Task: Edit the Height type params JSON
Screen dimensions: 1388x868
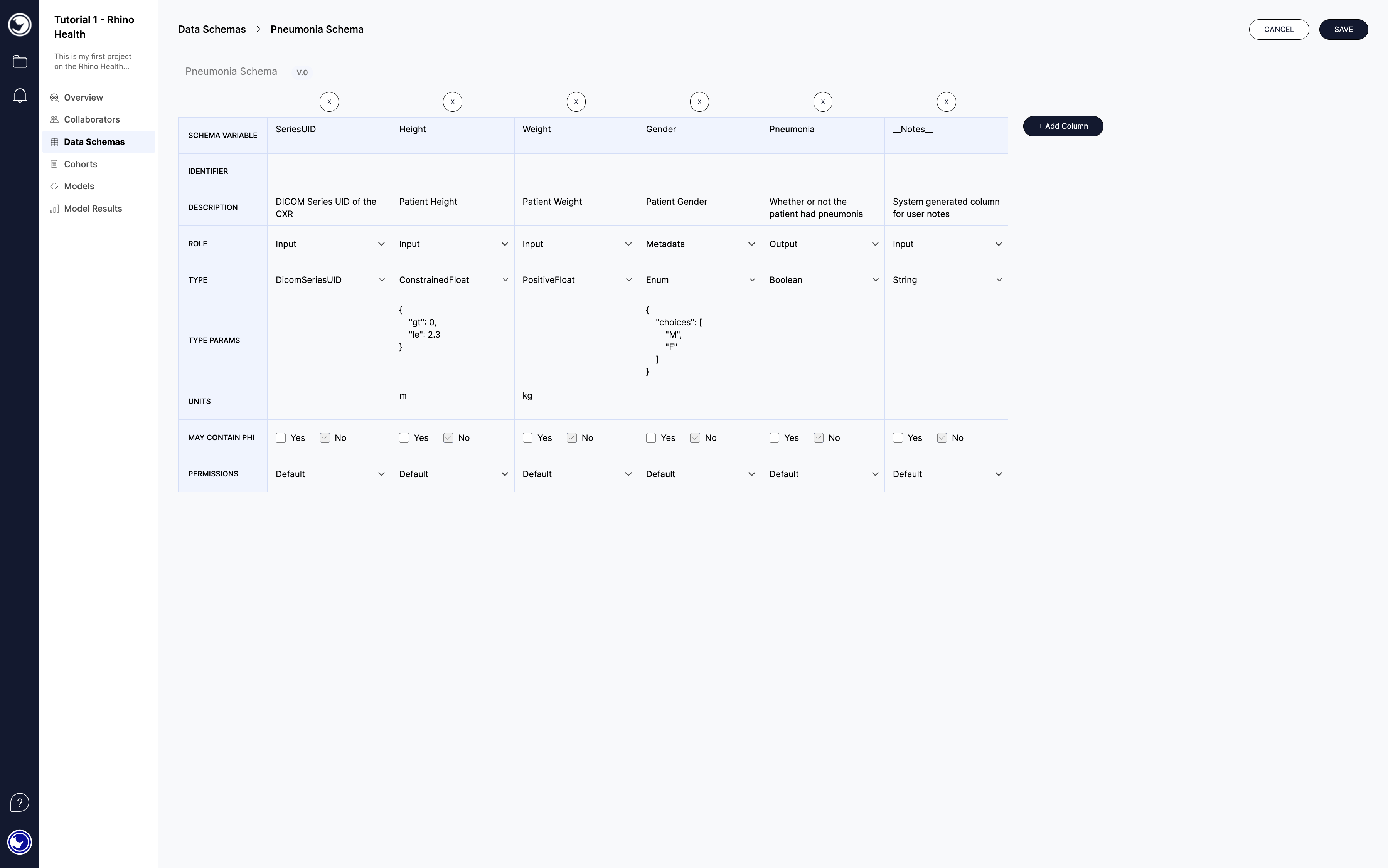Action: click(453, 341)
